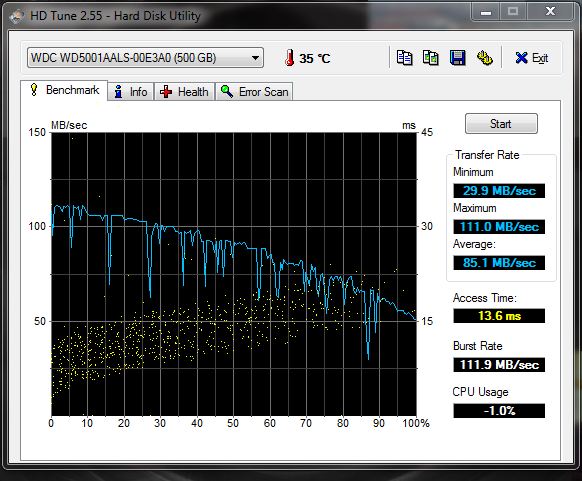Viewport: 582px width, 481px height.
Task: Open the Health tab
Action: 184,92
